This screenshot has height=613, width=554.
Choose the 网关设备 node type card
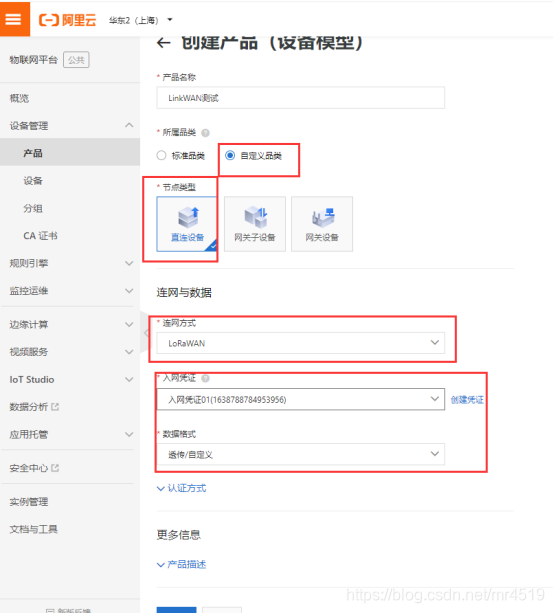point(322,224)
